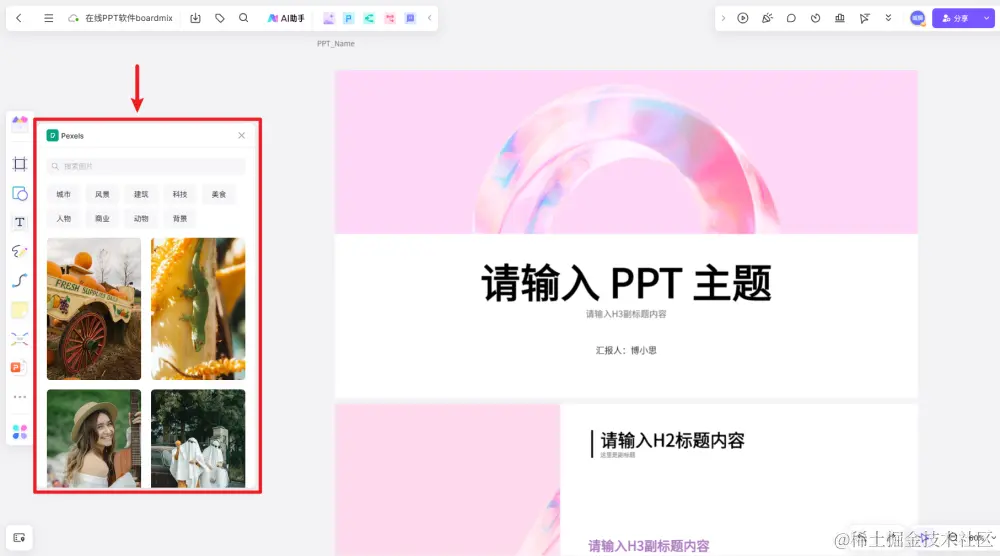The height and width of the screenshot is (556, 1000).
Task: Click the Pexels logo title
Action: [x=66, y=136]
